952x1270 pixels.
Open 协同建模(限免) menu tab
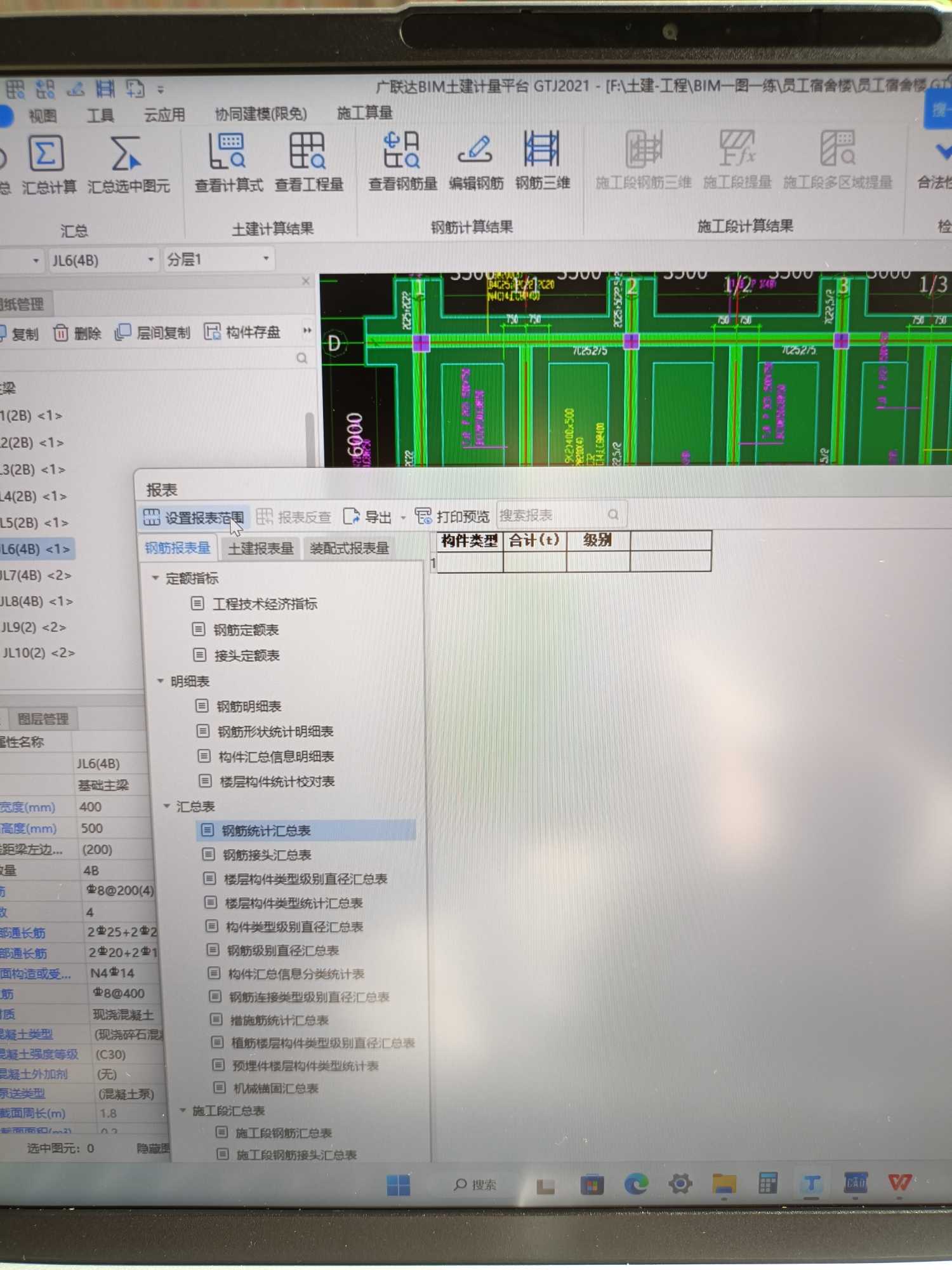[261, 114]
